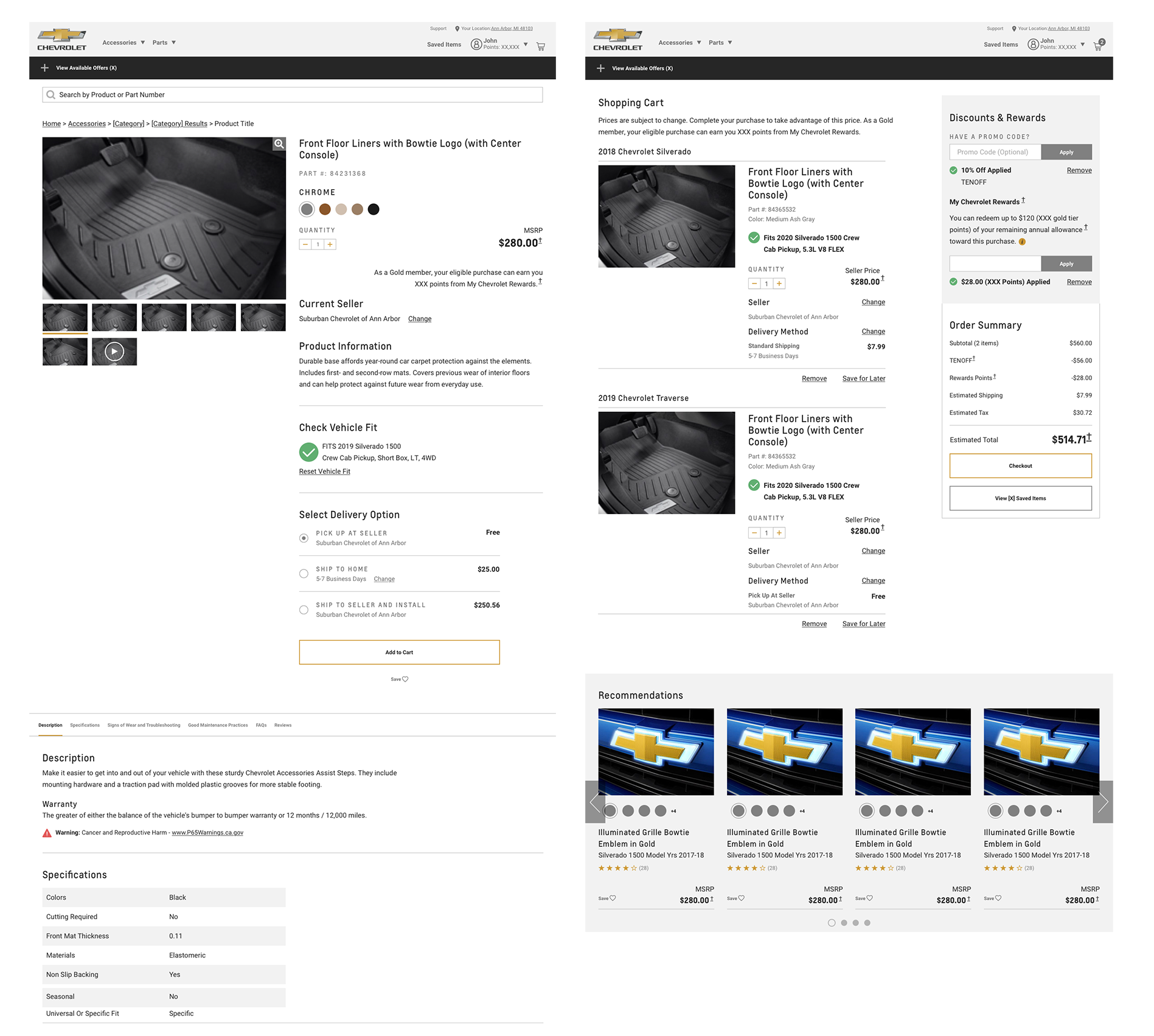The image size is (1154, 1036).
Task: Increase quantity for 2018 Silverado cart item
Action: [x=779, y=283]
